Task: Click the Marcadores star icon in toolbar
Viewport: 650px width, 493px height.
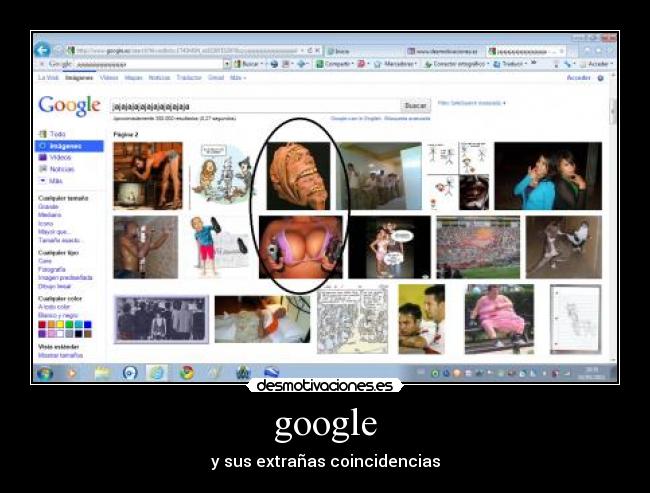Action: (378, 64)
